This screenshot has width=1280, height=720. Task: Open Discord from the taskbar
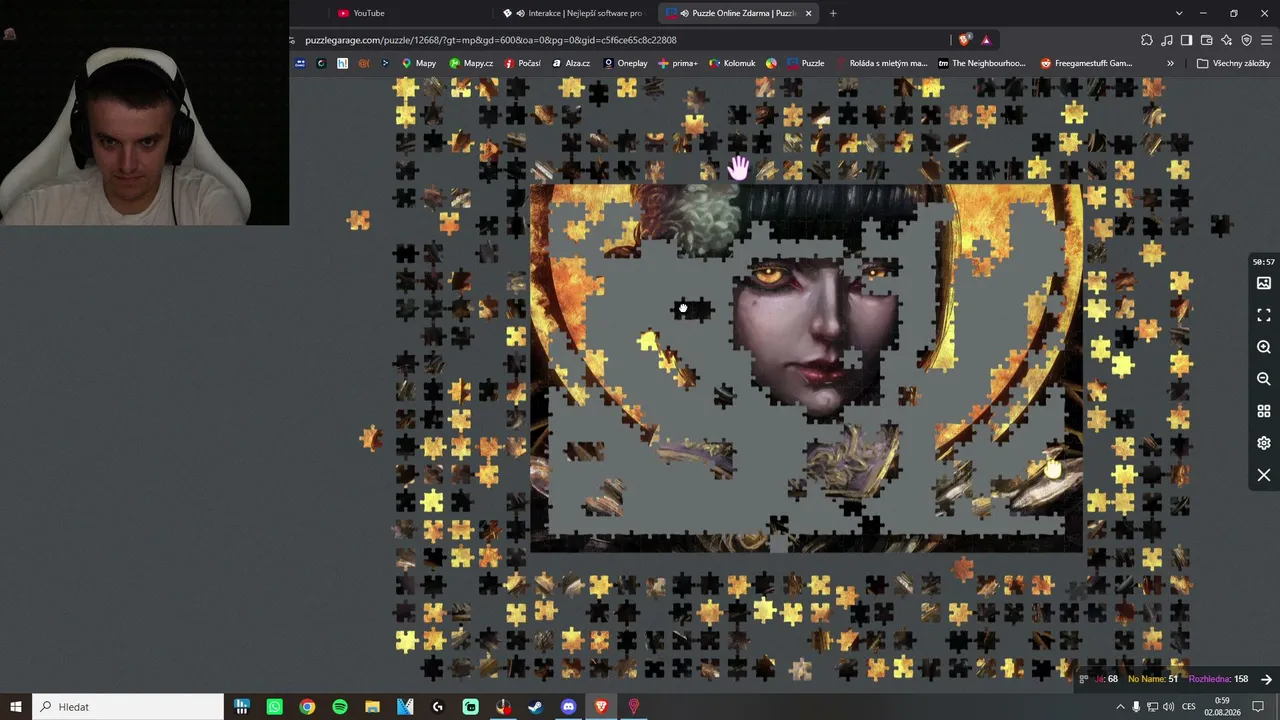[x=569, y=707]
